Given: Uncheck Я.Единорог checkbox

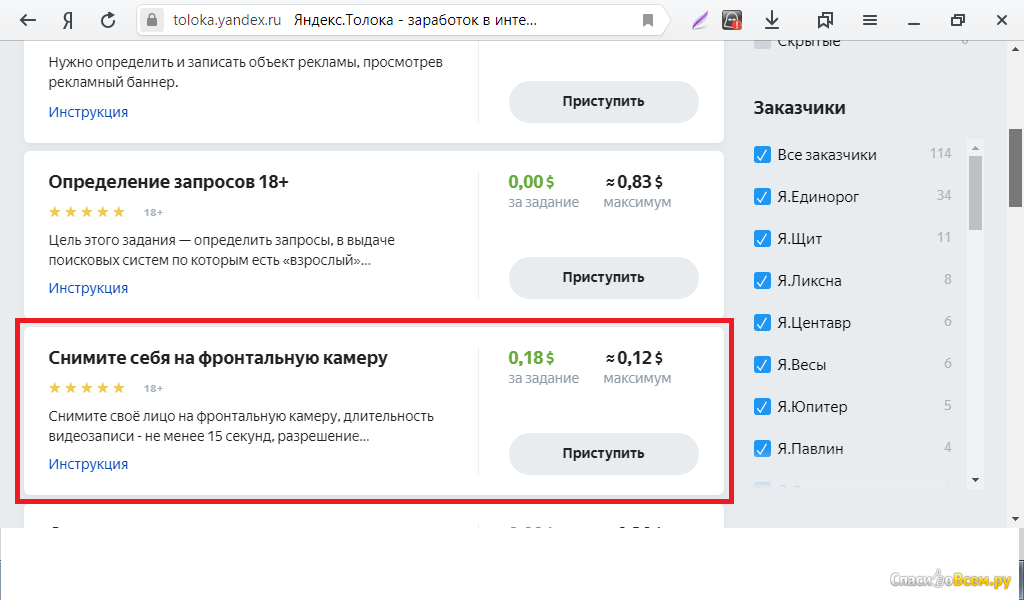Looking at the screenshot, I should click(x=762, y=197).
